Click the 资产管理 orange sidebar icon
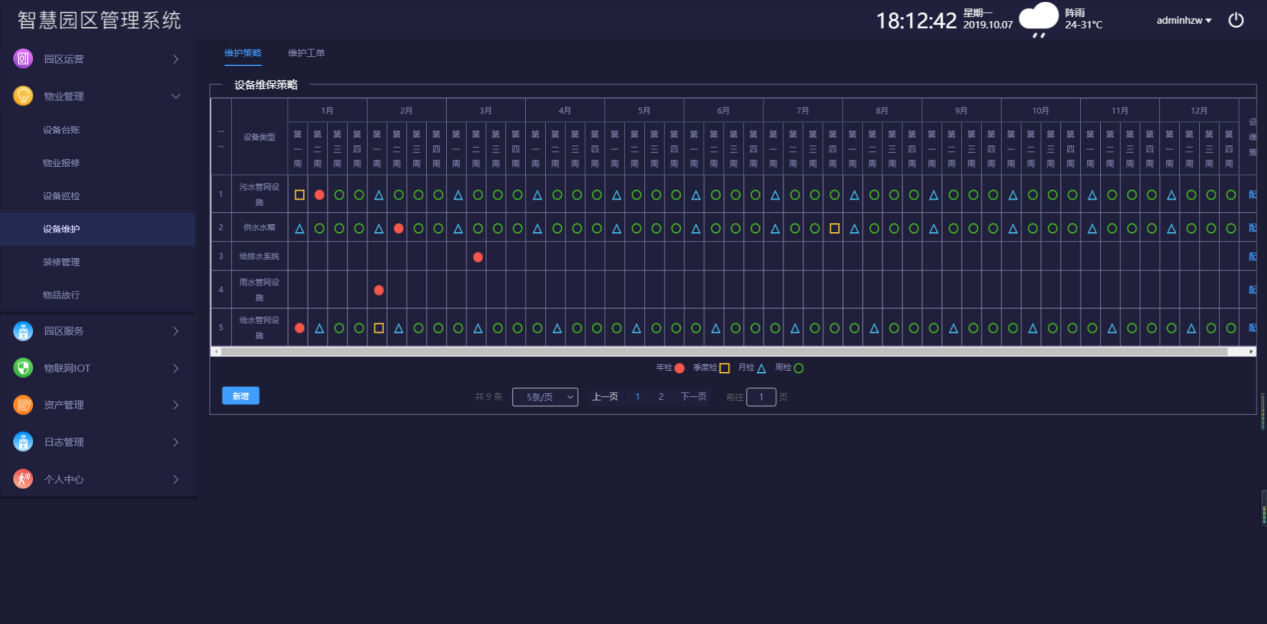 23,405
